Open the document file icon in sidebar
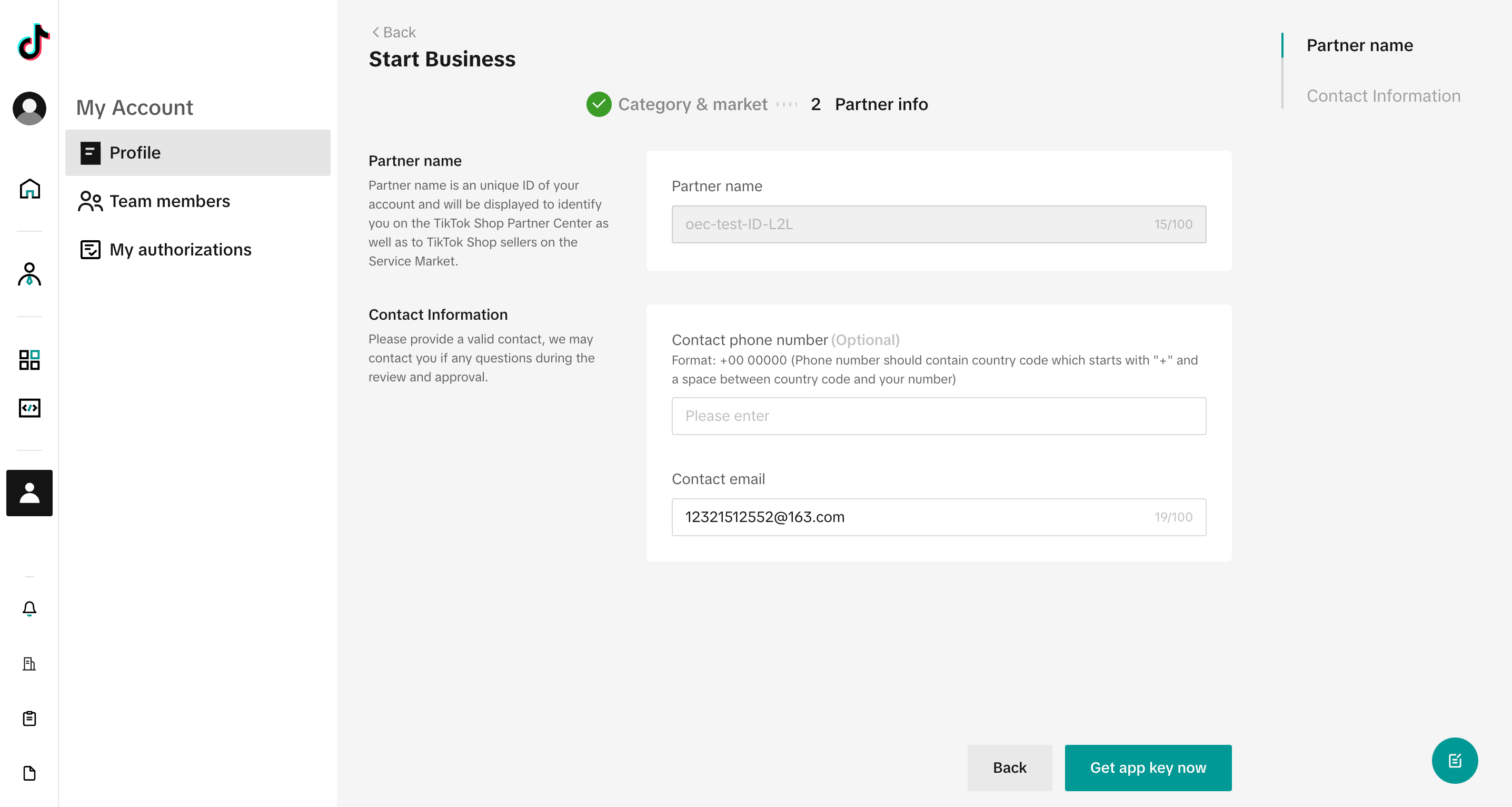 click(x=29, y=773)
